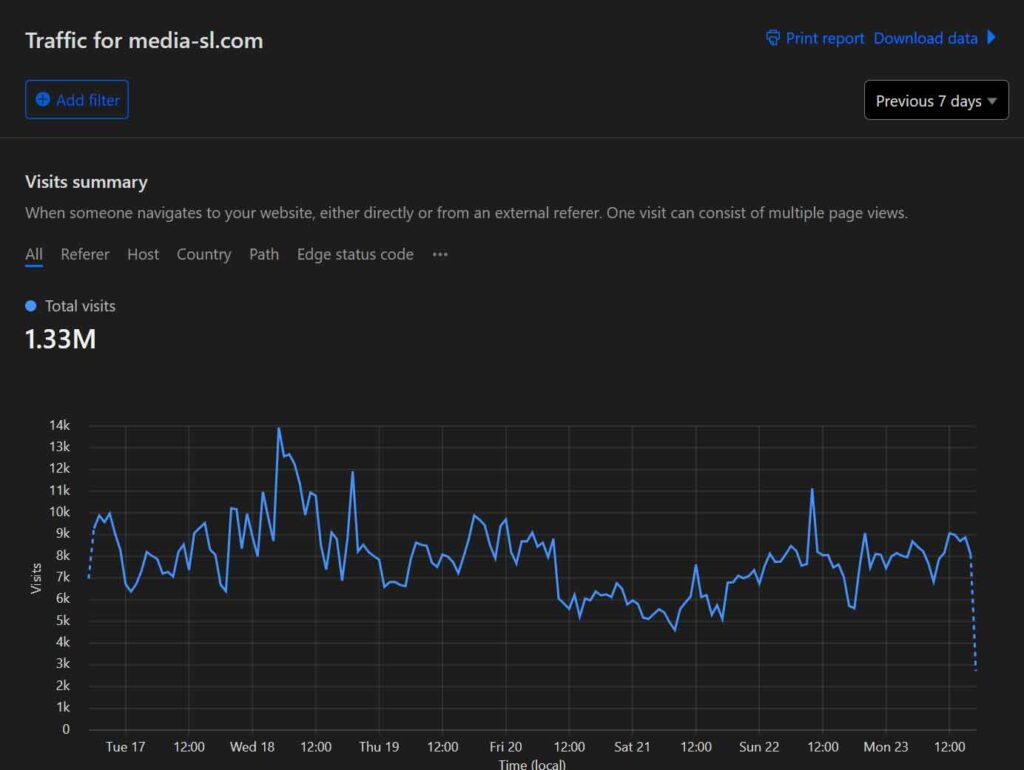Click the 11k spike after Sun 22
The height and width of the screenshot is (770, 1024).
(x=812, y=490)
